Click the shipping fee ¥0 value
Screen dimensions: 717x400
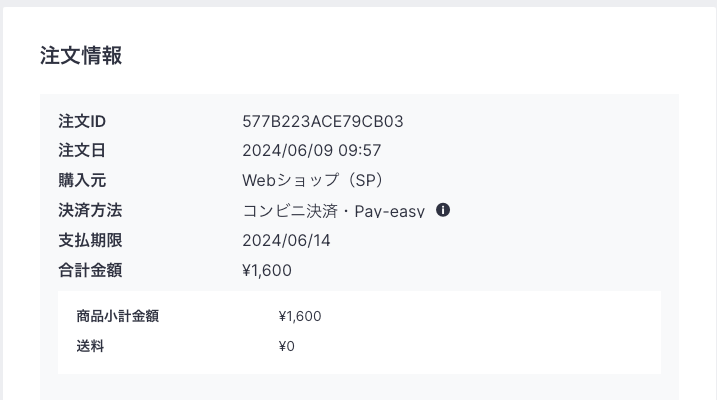(287, 347)
